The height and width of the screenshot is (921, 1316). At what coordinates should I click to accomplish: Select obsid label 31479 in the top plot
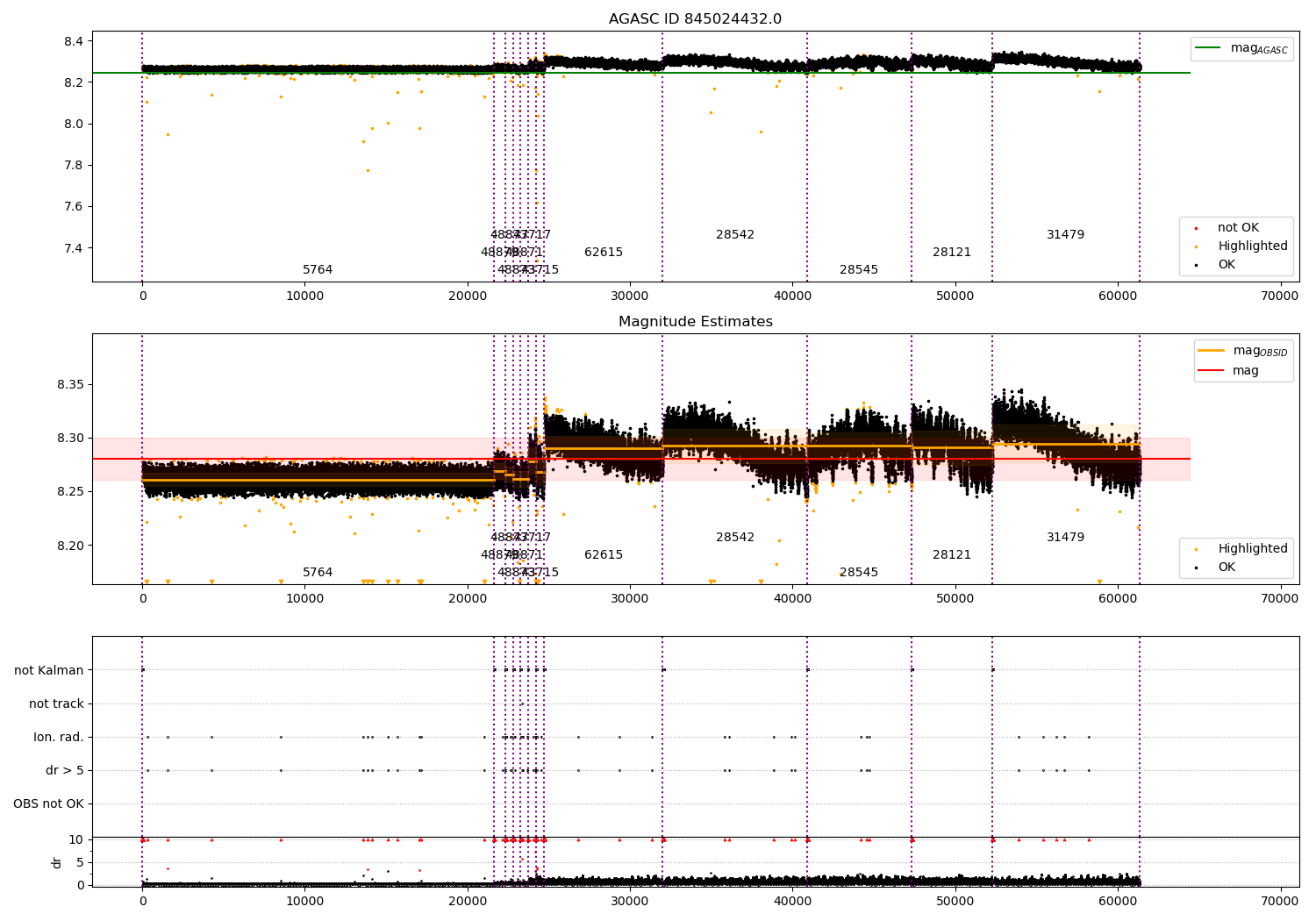click(1066, 235)
